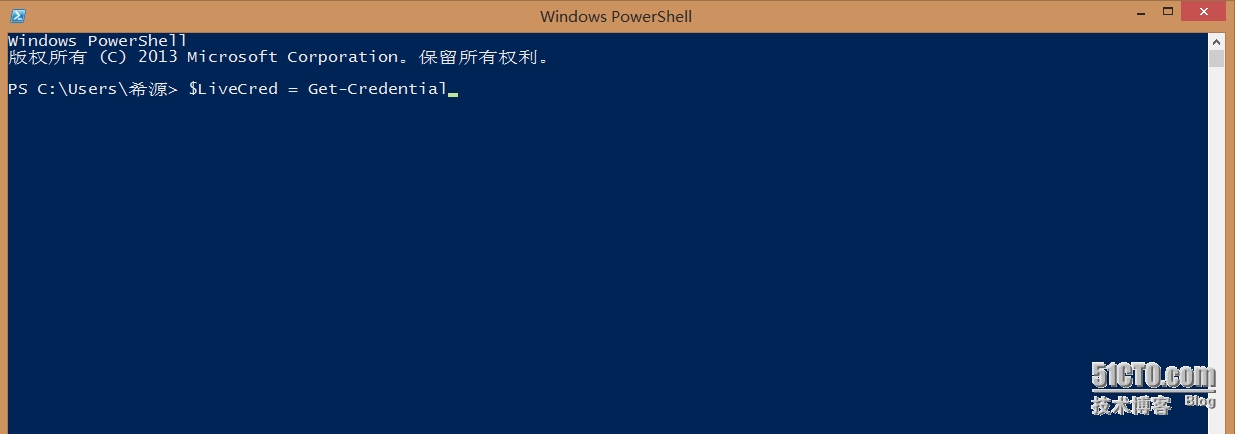The image size is (1235, 434).
Task: Click the 技术博客 watermark text
Action: pyautogui.click(x=1130, y=405)
